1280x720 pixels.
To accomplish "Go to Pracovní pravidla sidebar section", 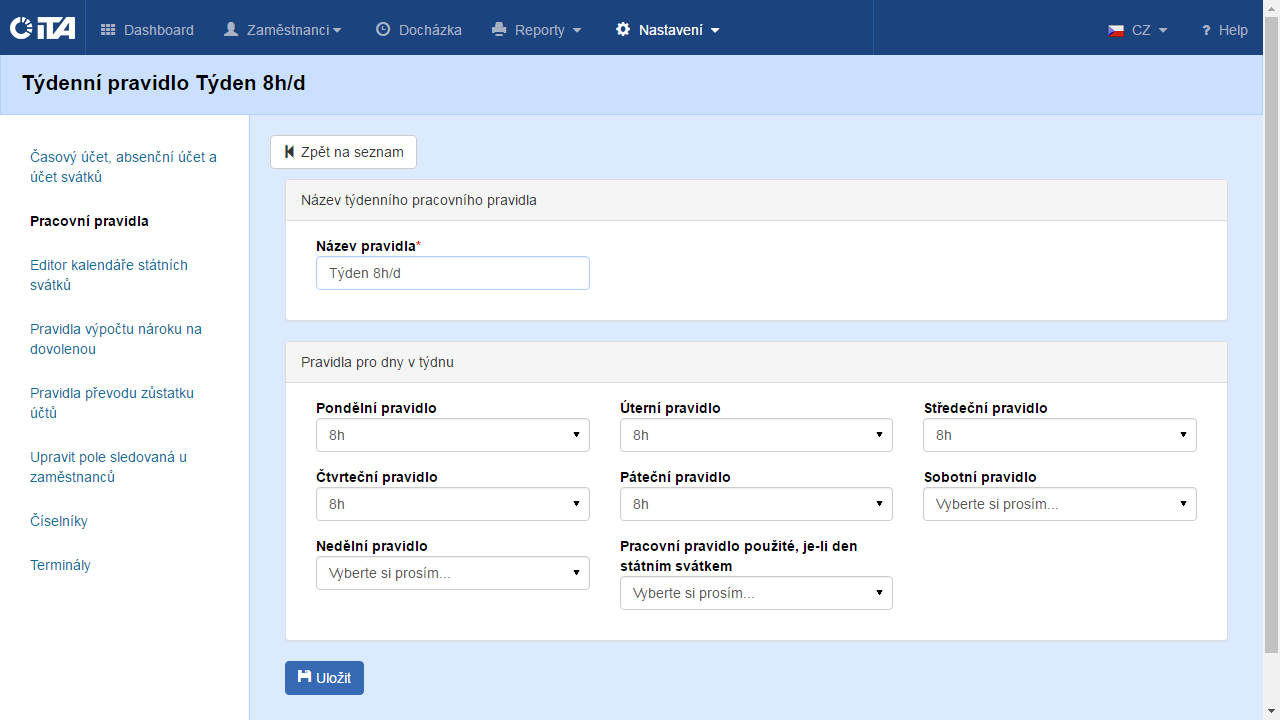I will coord(89,221).
